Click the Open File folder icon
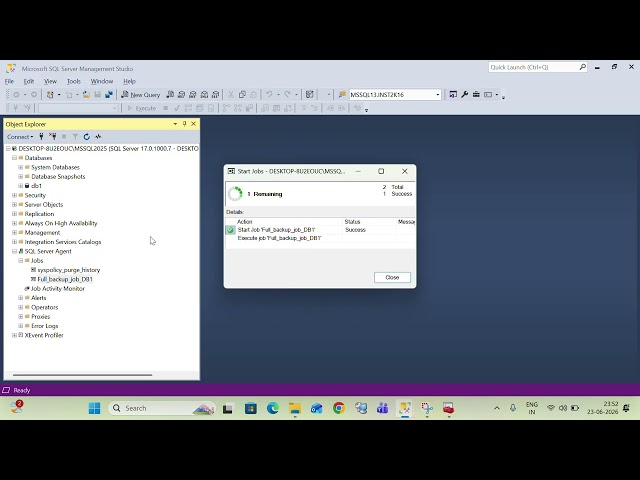This screenshot has width=640, height=480. (86, 95)
